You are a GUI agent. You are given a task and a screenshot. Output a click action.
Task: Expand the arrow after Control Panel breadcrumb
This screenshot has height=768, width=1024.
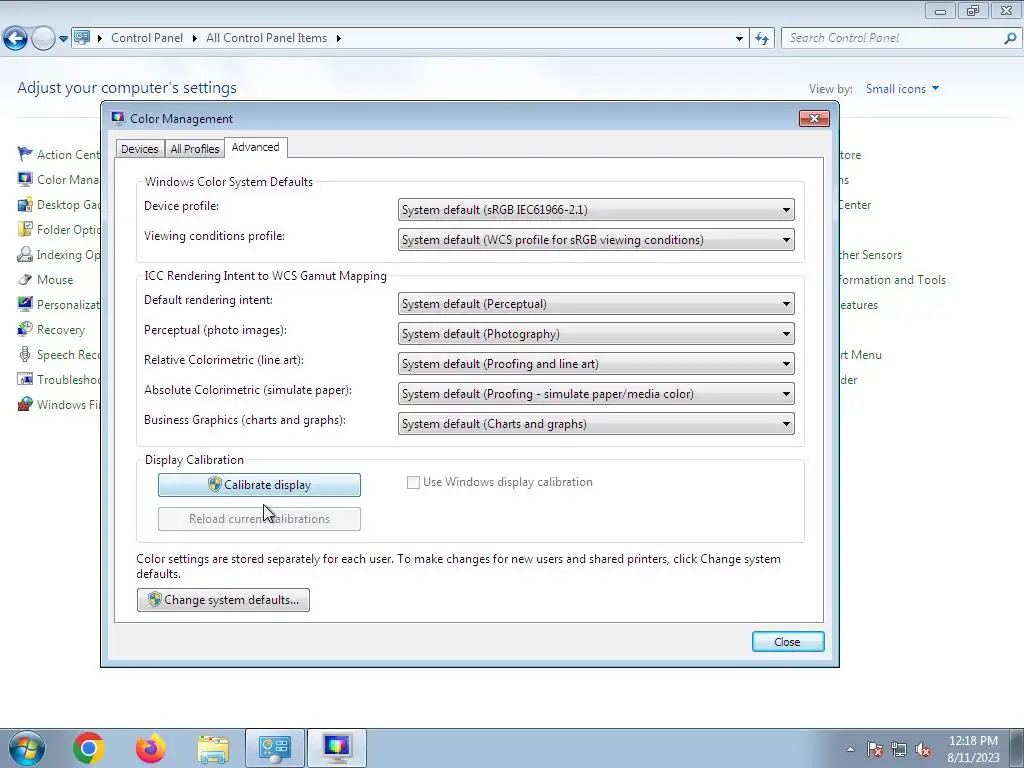195,38
